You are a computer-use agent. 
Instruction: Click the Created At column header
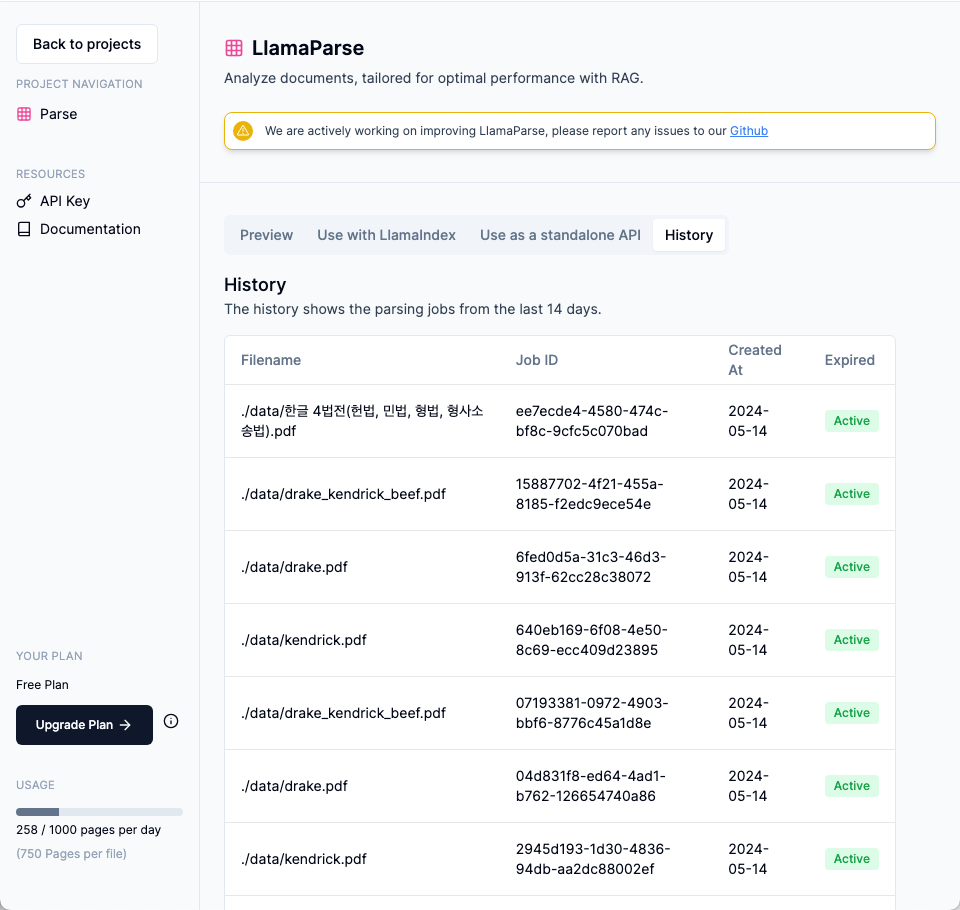pos(754,360)
